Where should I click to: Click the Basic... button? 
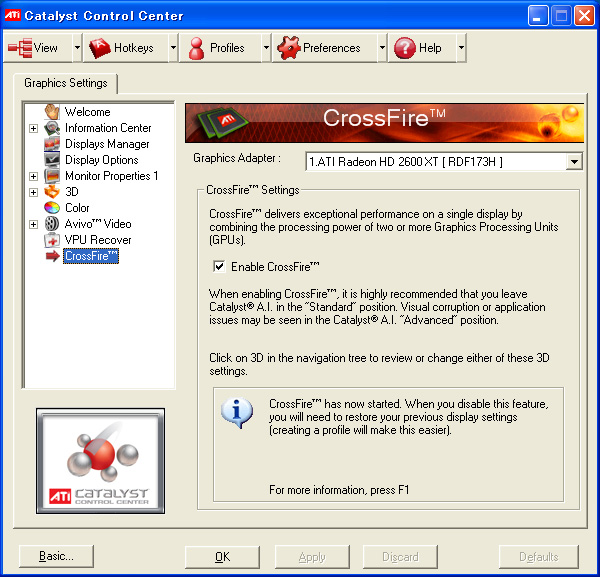point(56,556)
